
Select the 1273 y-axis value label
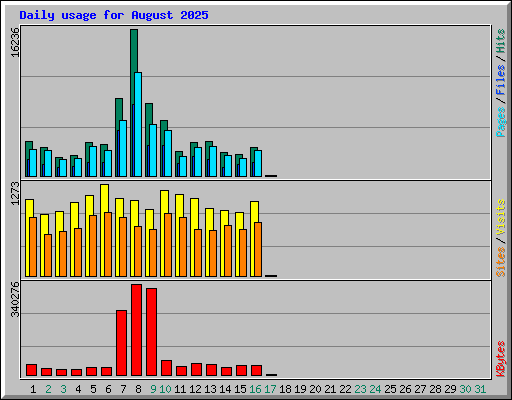(x=15, y=193)
